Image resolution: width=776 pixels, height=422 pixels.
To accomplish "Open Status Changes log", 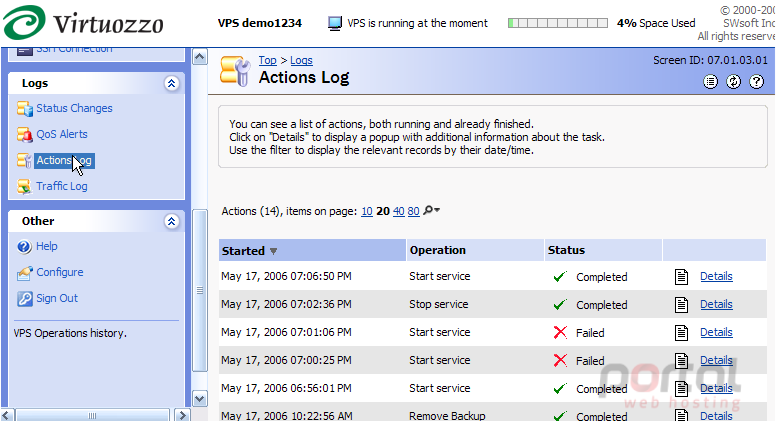I will [x=74, y=108].
